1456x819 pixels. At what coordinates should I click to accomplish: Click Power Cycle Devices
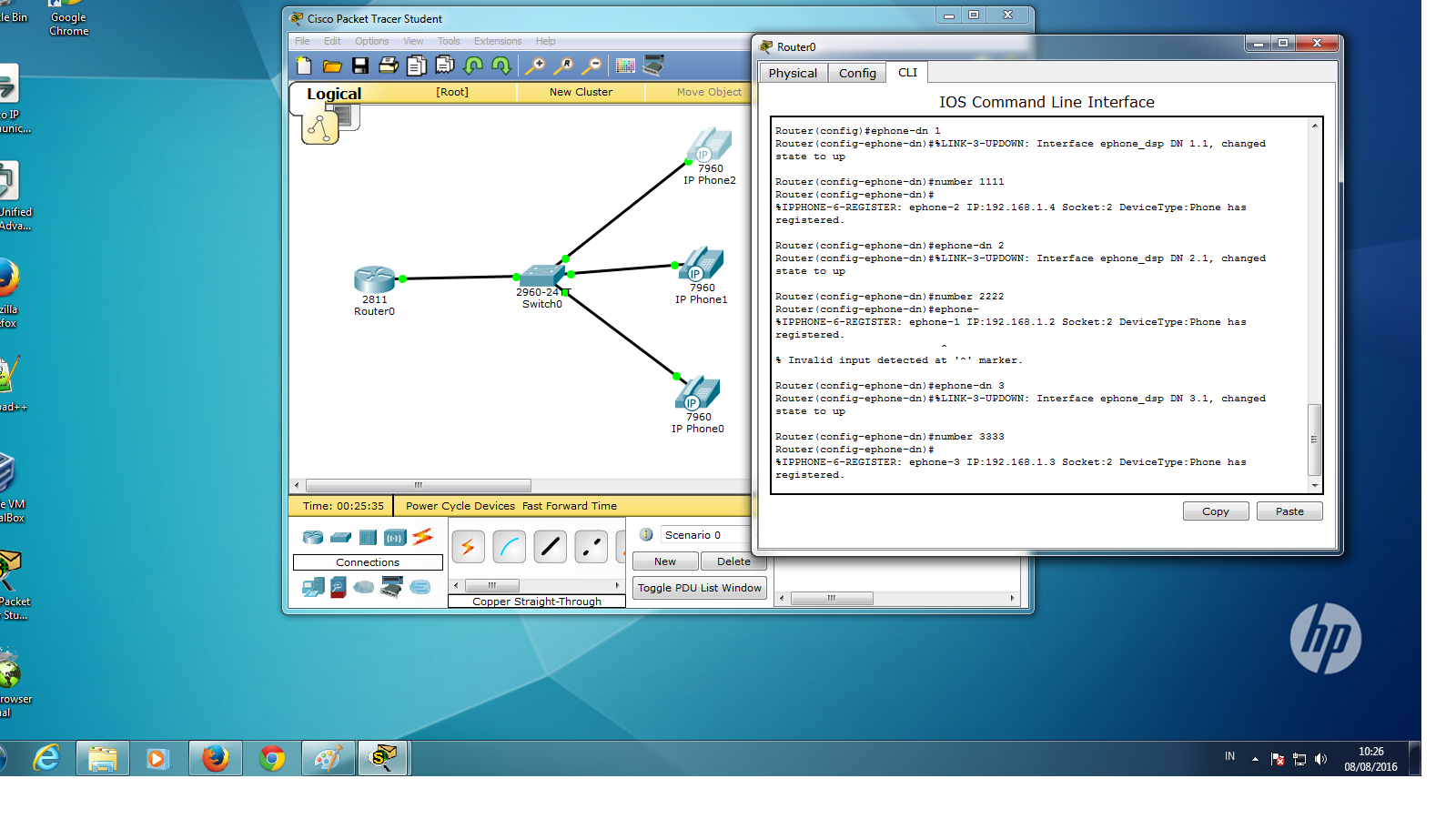[460, 506]
